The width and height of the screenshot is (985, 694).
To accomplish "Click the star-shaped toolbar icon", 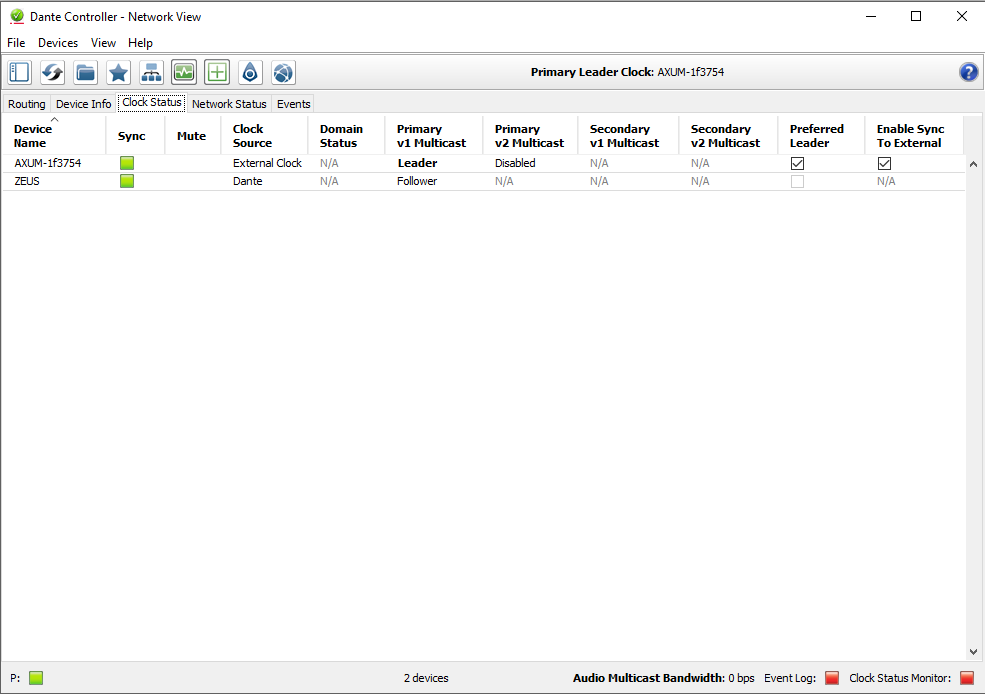I will point(119,72).
